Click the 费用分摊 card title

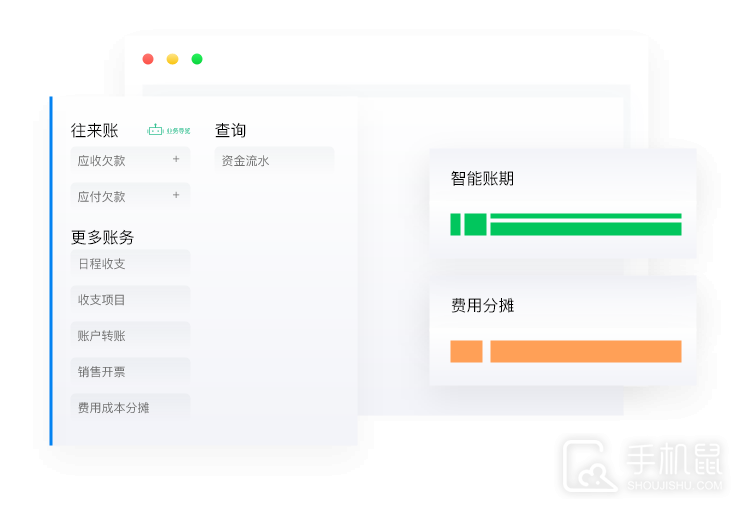click(482, 305)
